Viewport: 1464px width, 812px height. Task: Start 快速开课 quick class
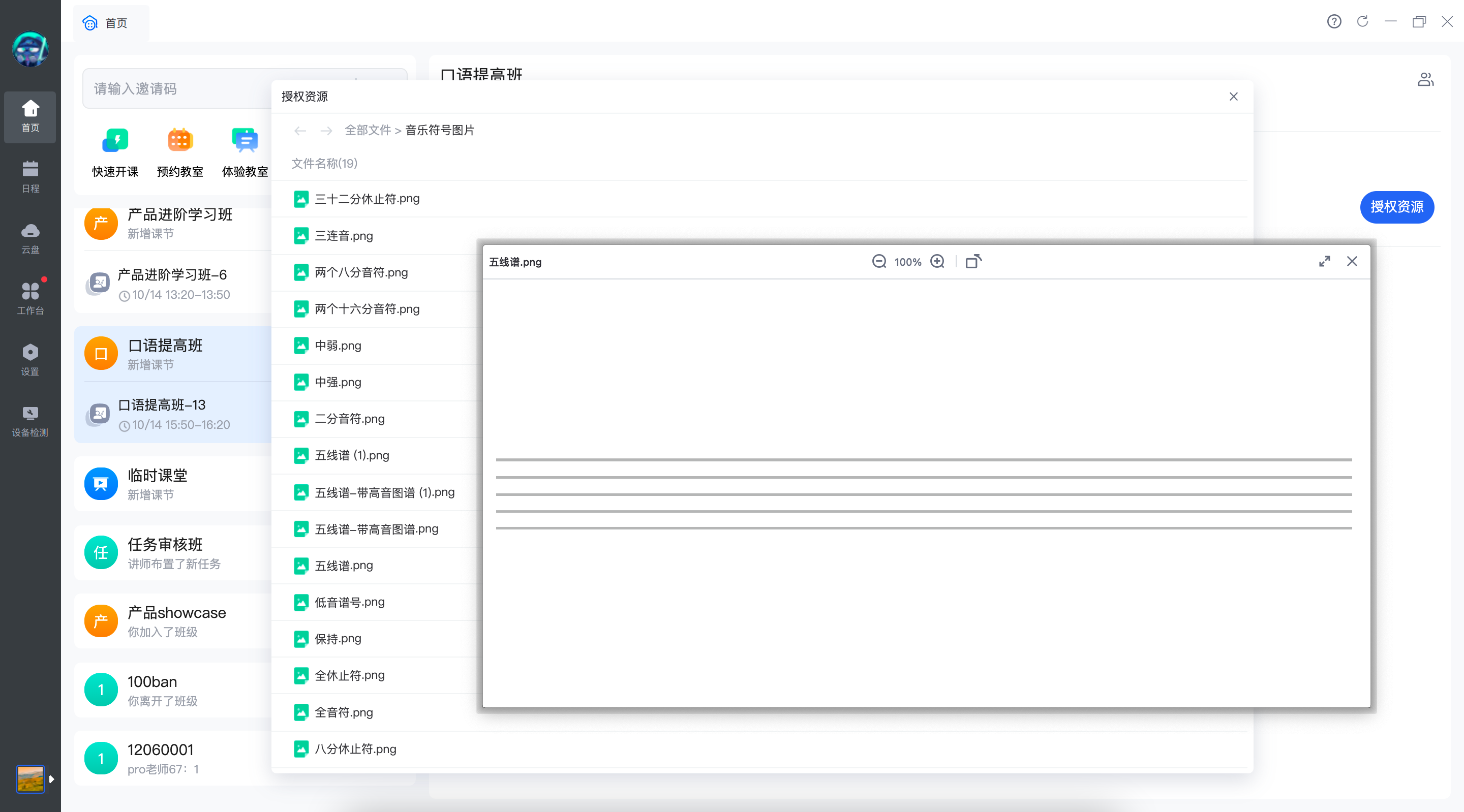coord(115,153)
